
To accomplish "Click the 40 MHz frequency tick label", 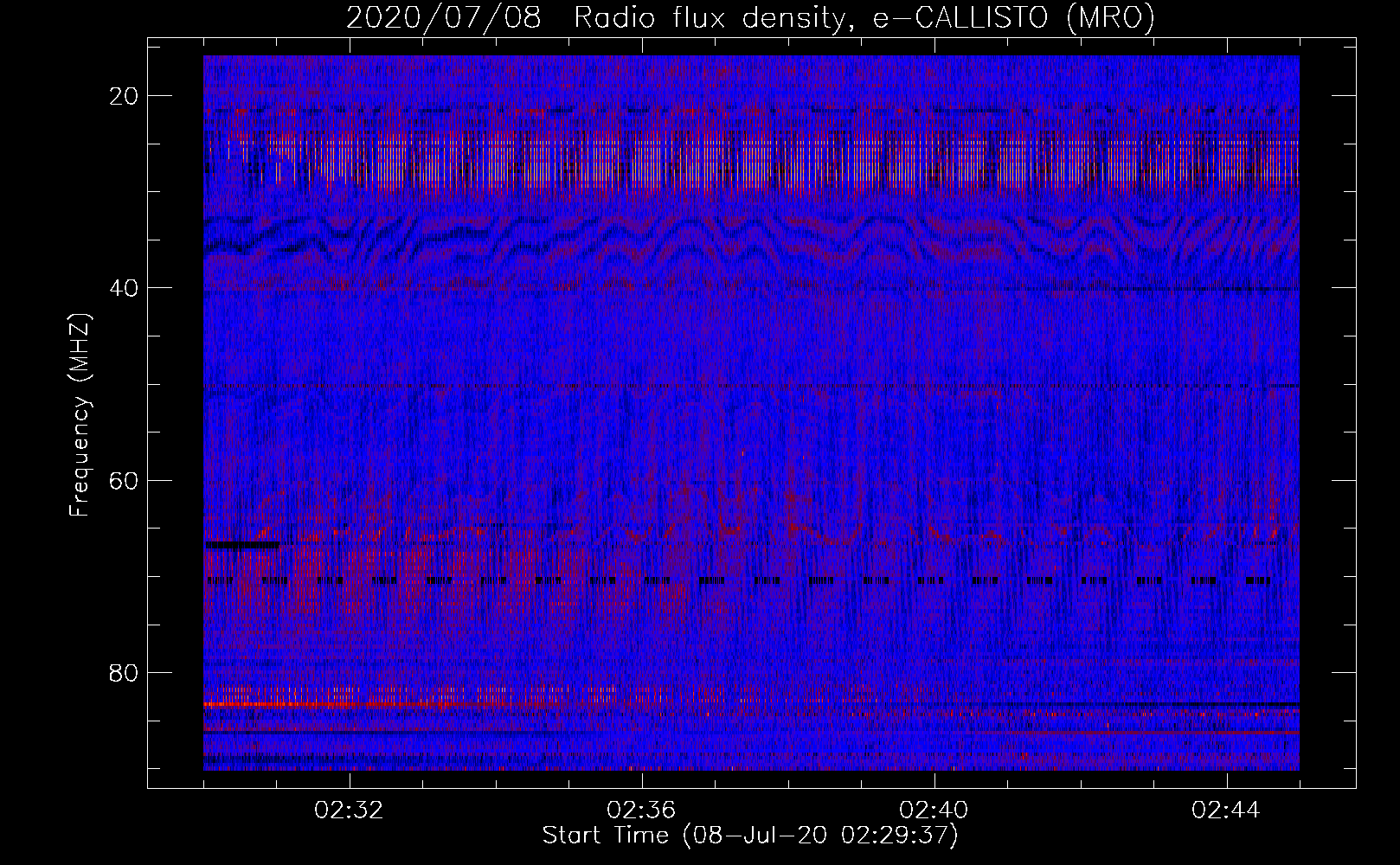I will [125, 288].
